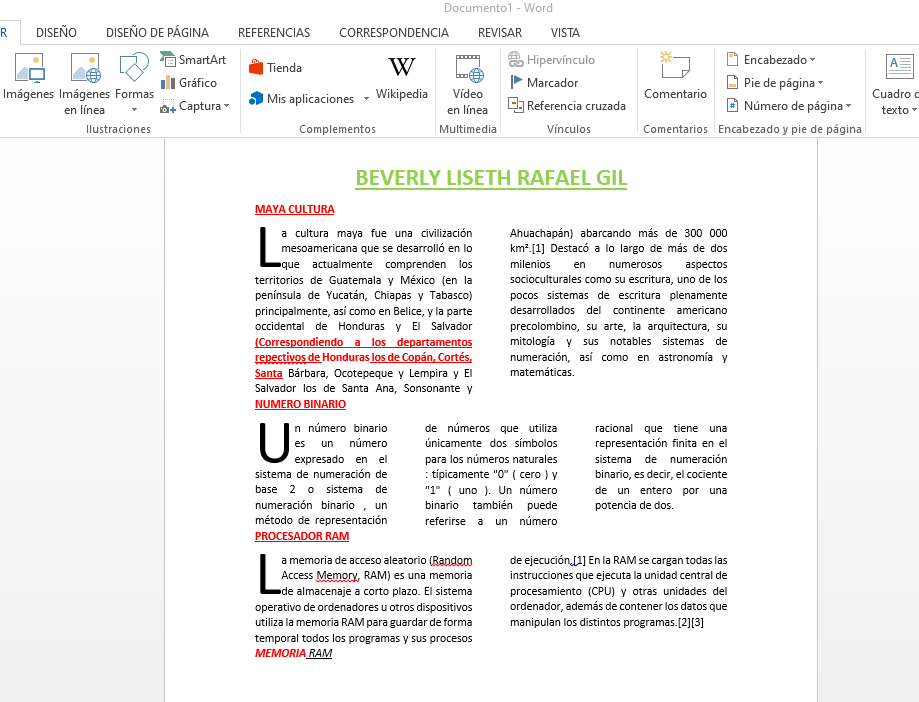Click the text "Ahuachapán) abarcando más de 300 000"
919x702 pixels.
click(x=618, y=233)
